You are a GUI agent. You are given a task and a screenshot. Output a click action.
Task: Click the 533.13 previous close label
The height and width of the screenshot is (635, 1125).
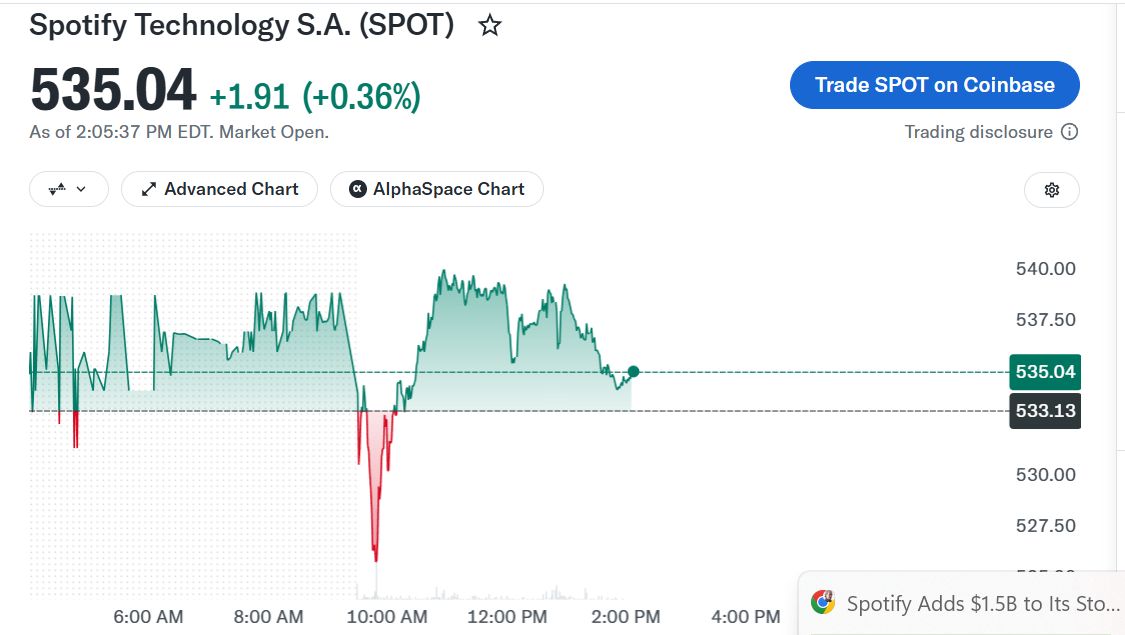[x=1045, y=410]
